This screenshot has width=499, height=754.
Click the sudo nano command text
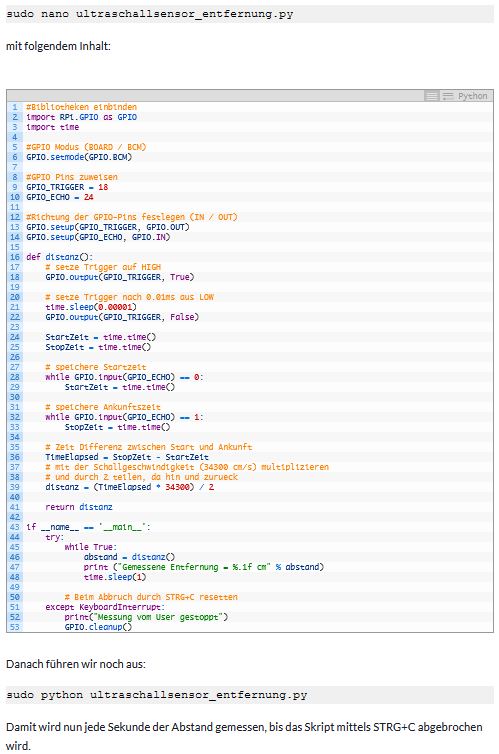[x=150, y=14]
